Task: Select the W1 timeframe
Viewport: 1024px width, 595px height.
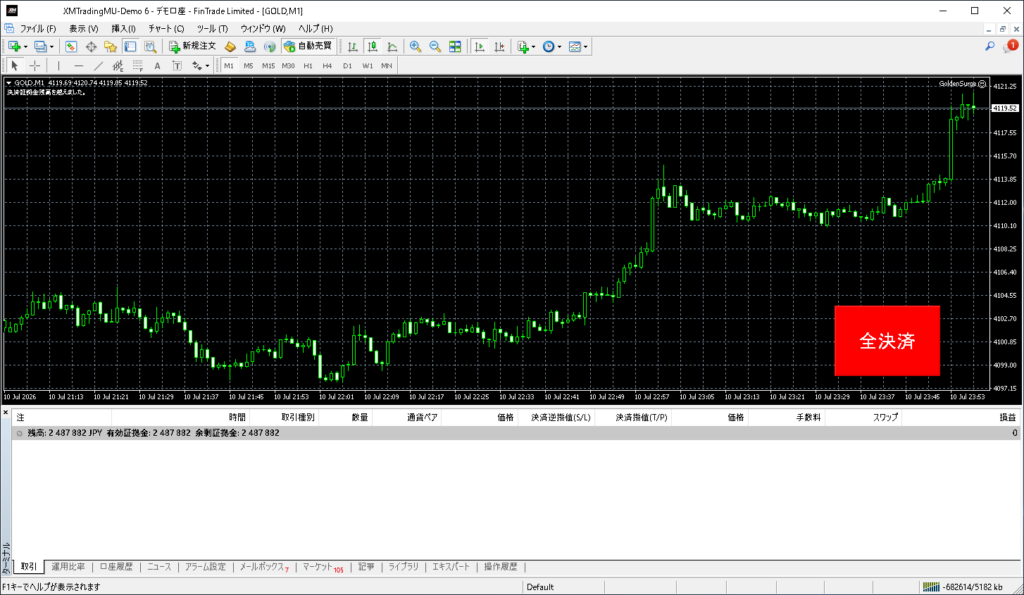Action: tap(367, 65)
